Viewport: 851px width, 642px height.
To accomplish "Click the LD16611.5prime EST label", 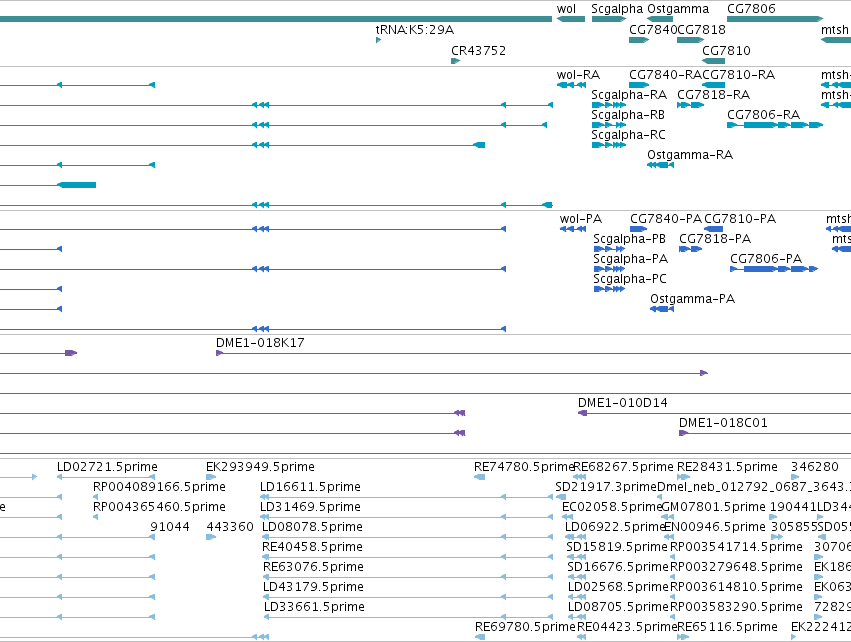I will [x=310, y=487].
